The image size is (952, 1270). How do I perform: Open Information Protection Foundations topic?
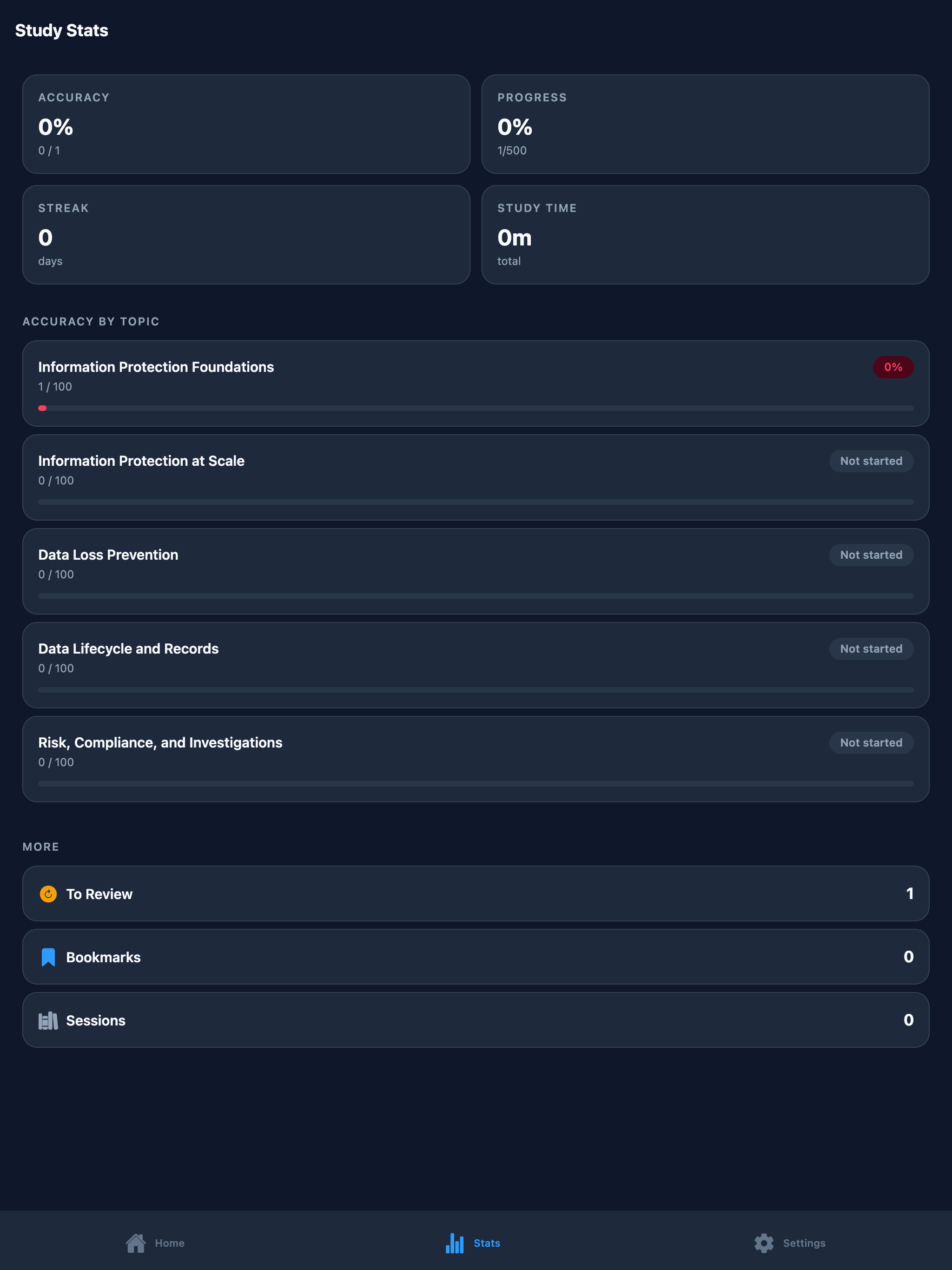click(476, 384)
